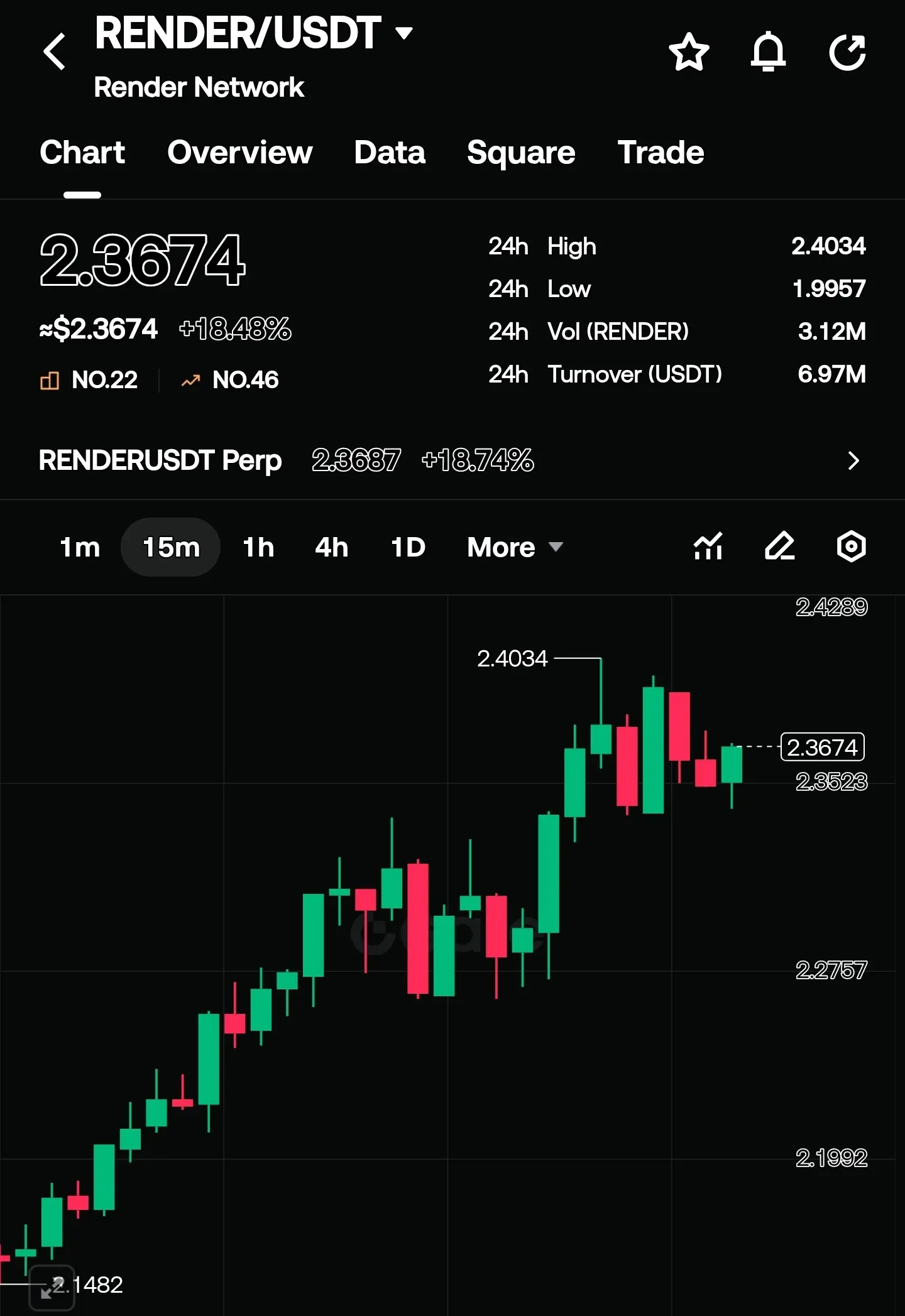Open chart settings hexagon icon

point(852,546)
